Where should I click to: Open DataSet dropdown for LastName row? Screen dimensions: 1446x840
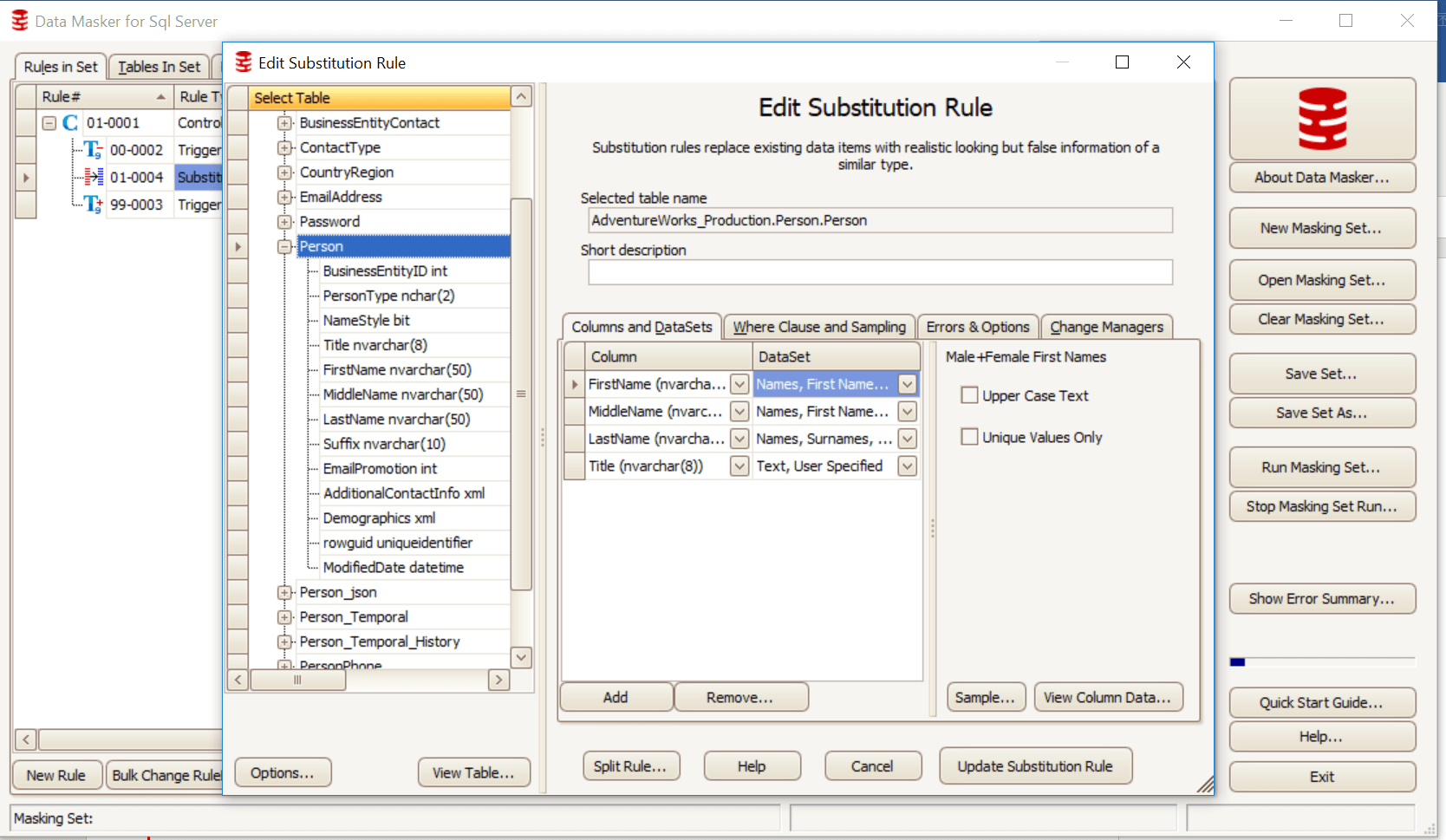[x=908, y=439]
